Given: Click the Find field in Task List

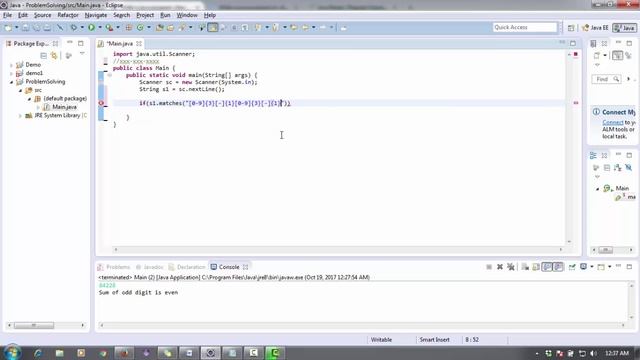Looking at the screenshot, I should 606,79.
